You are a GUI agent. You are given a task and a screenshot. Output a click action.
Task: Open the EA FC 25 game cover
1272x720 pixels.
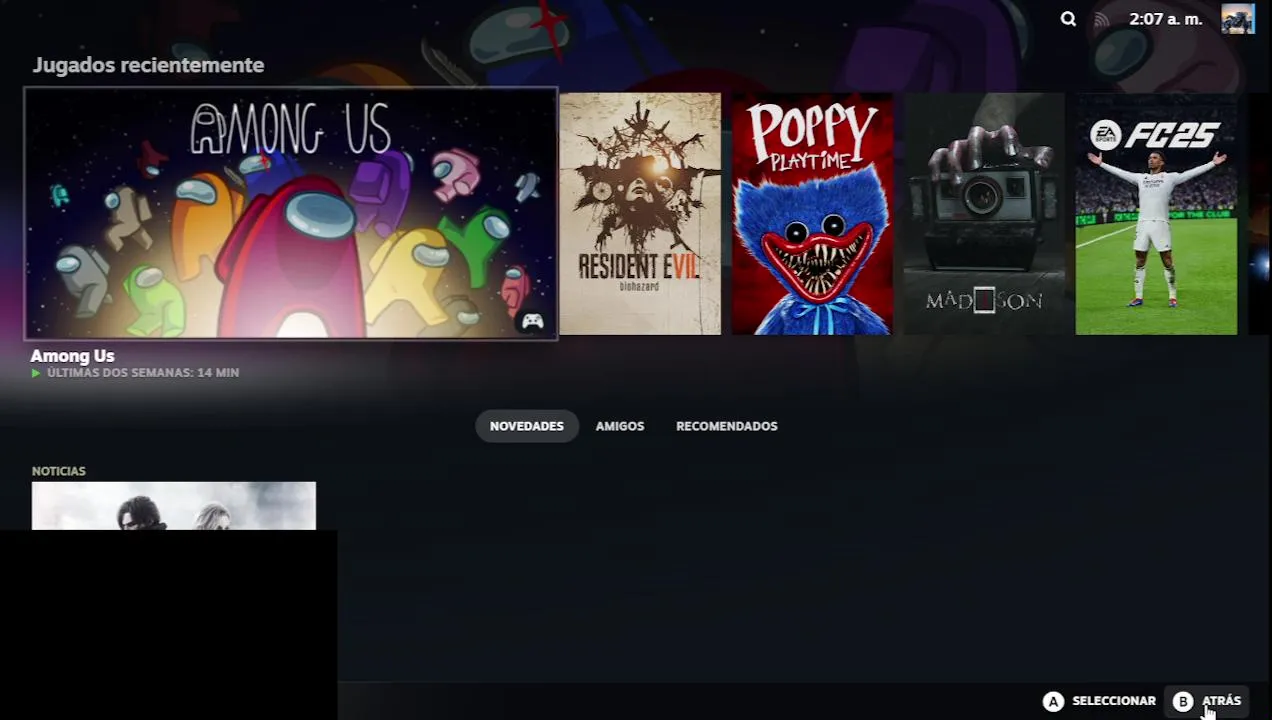[1156, 214]
